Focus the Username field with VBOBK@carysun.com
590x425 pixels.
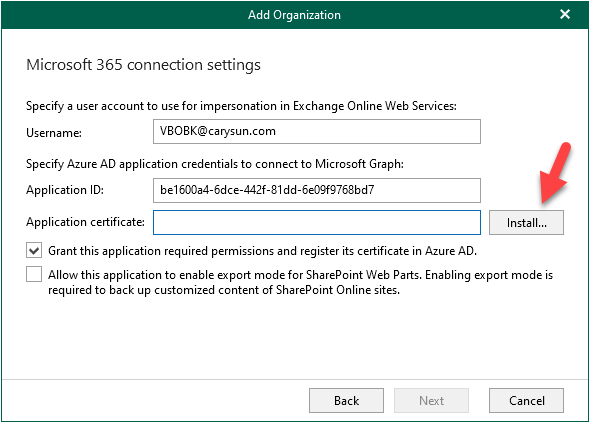(317, 131)
